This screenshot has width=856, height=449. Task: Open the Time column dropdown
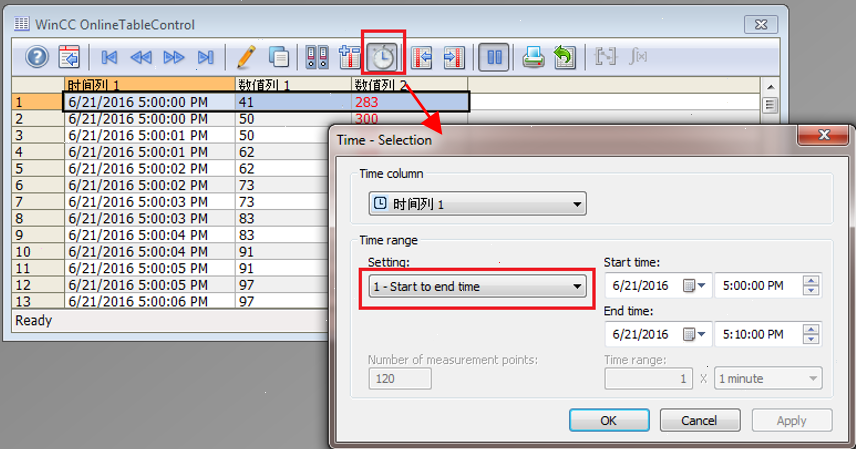(x=478, y=204)
